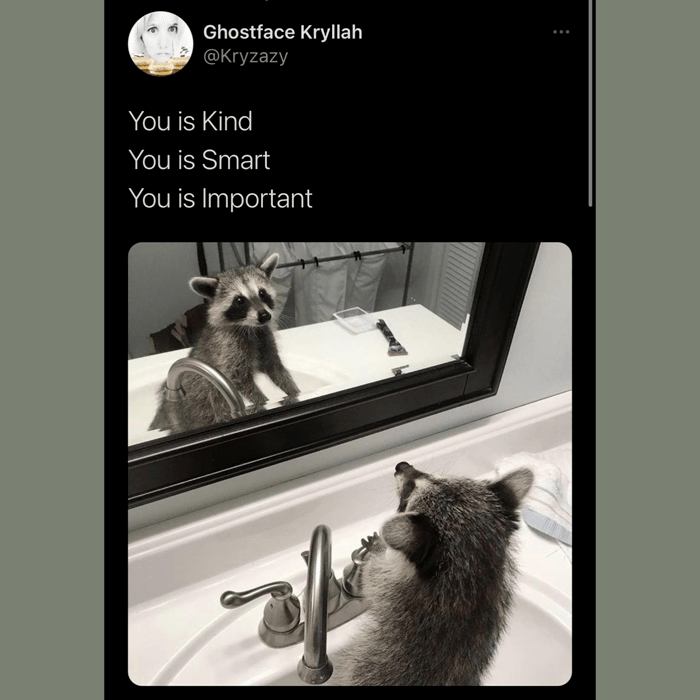Click the "You is Important" text line
Viewport: 700px width, 700px height.
[220, 198]
